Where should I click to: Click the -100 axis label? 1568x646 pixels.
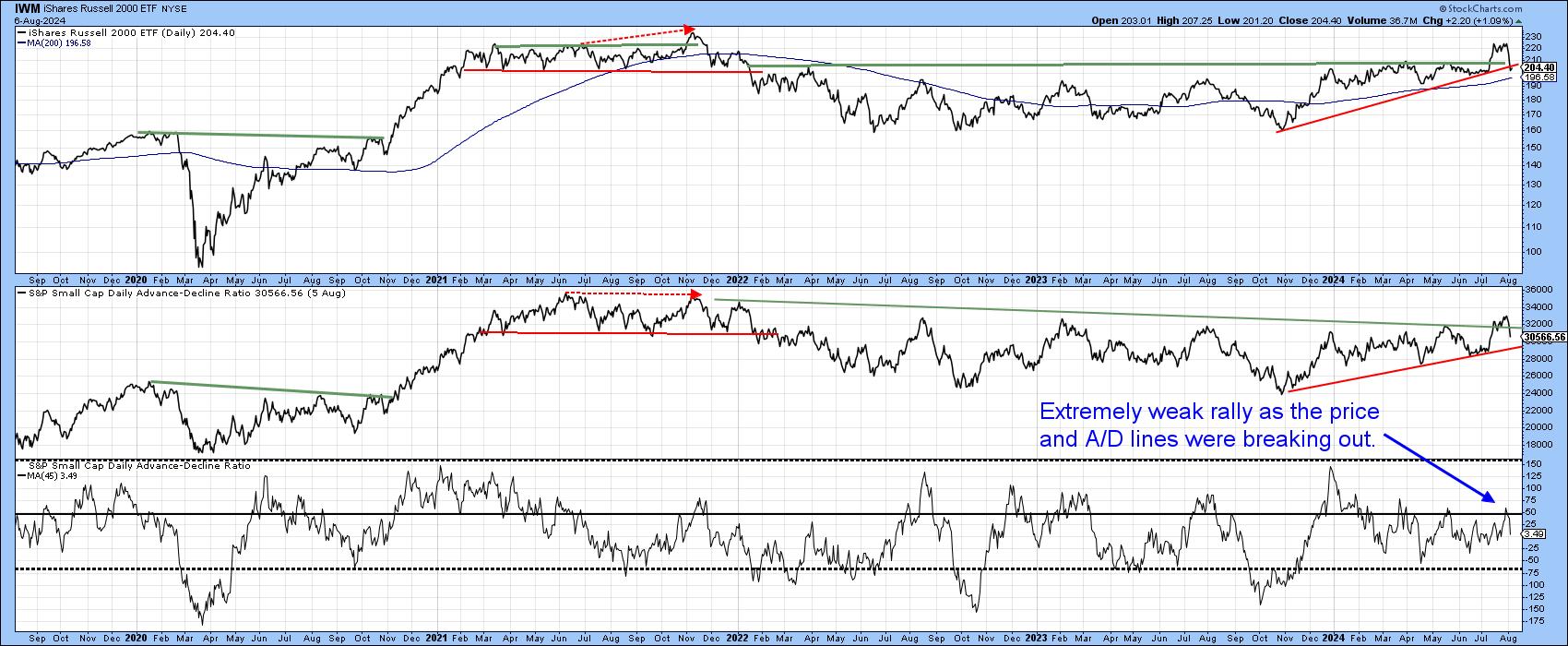1537,584
